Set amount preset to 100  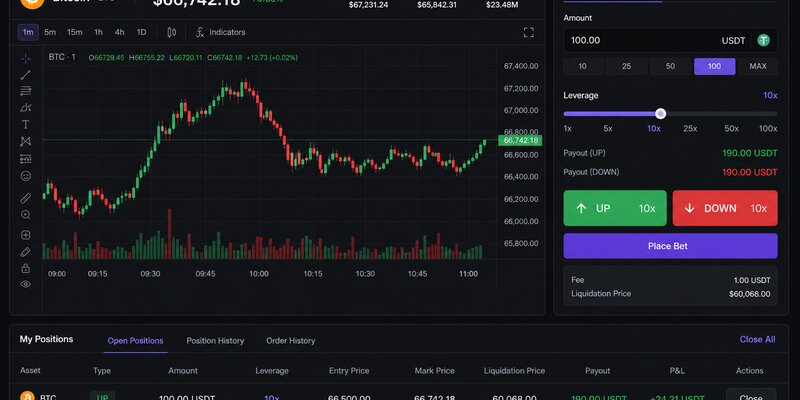coord(714,66)
